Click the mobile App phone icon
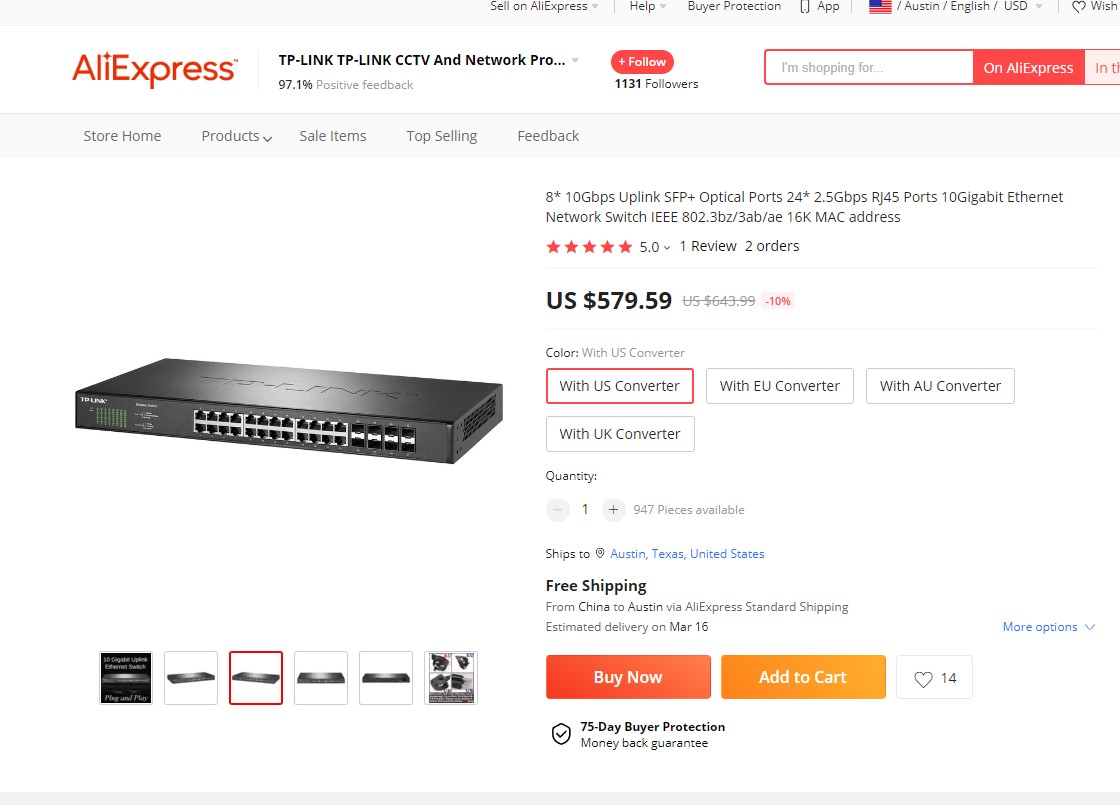The width and height of the screenshot is (1120, 805). 805,6
